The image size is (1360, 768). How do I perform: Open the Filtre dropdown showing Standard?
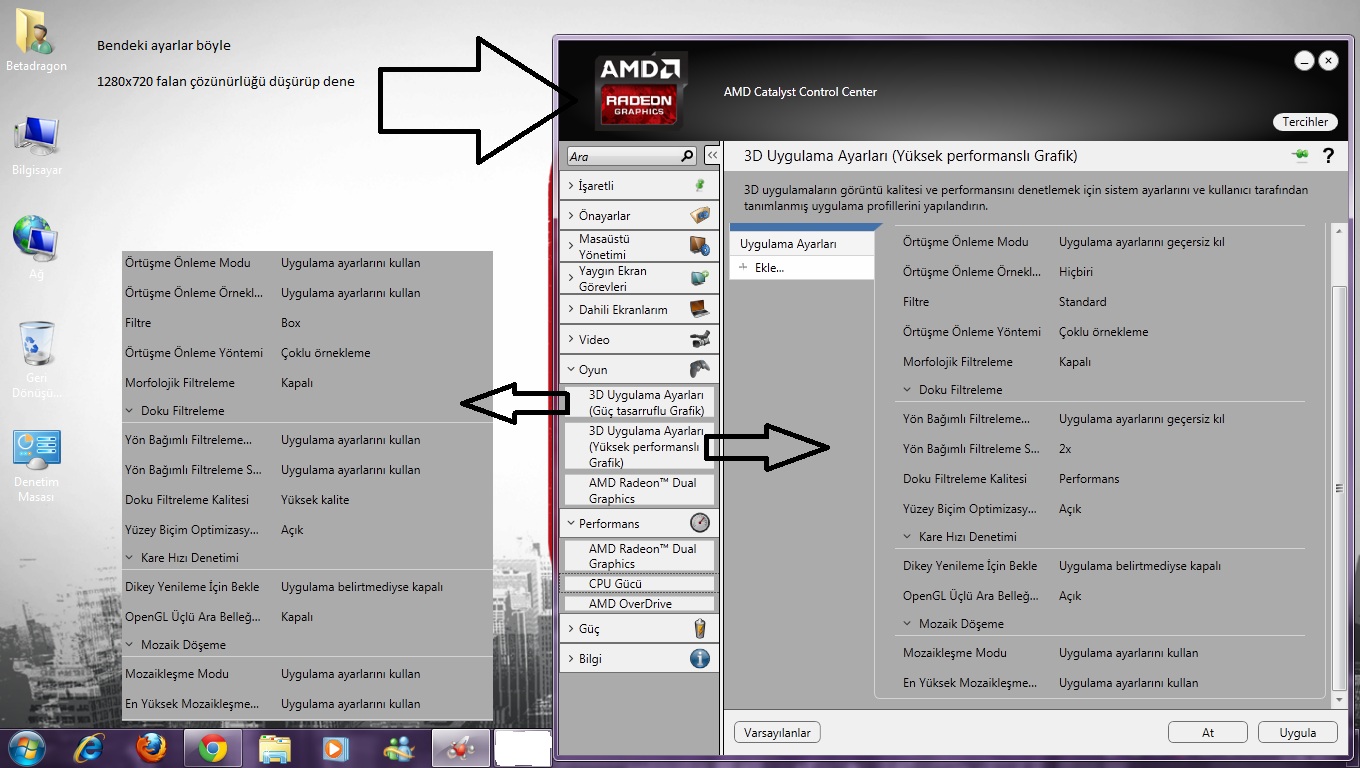tap(1082, 301)
